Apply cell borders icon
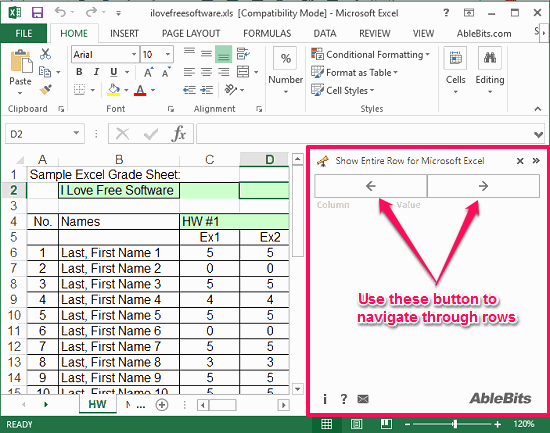 point(80,90)
